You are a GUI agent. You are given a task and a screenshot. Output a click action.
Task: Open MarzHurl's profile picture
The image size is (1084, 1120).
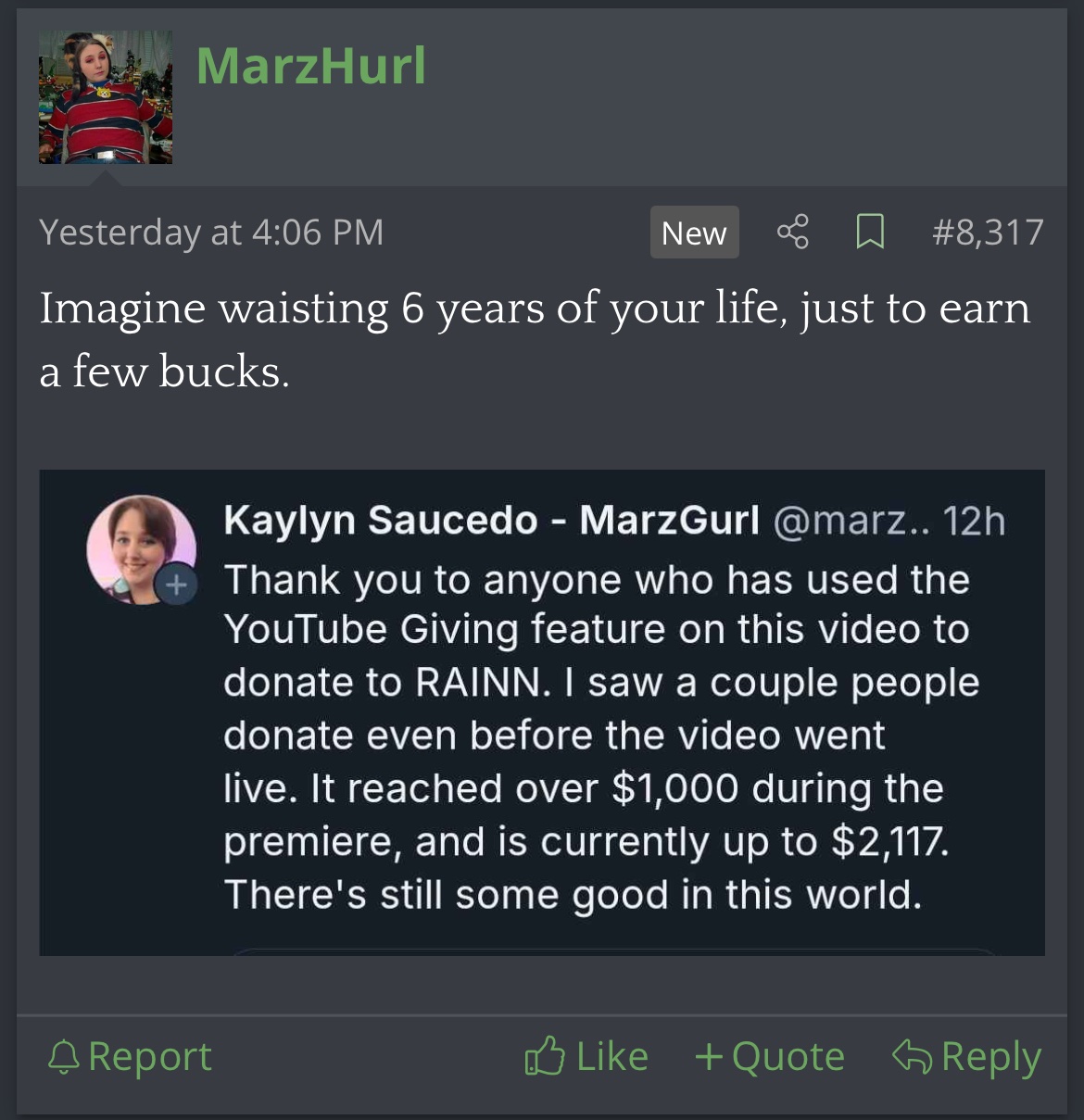(x=106, y=97)
